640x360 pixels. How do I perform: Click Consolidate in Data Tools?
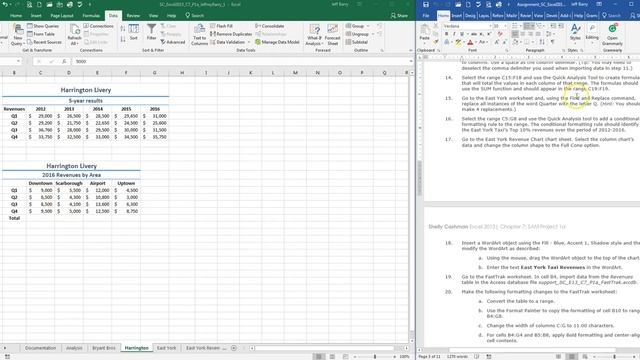click(270, 26)
